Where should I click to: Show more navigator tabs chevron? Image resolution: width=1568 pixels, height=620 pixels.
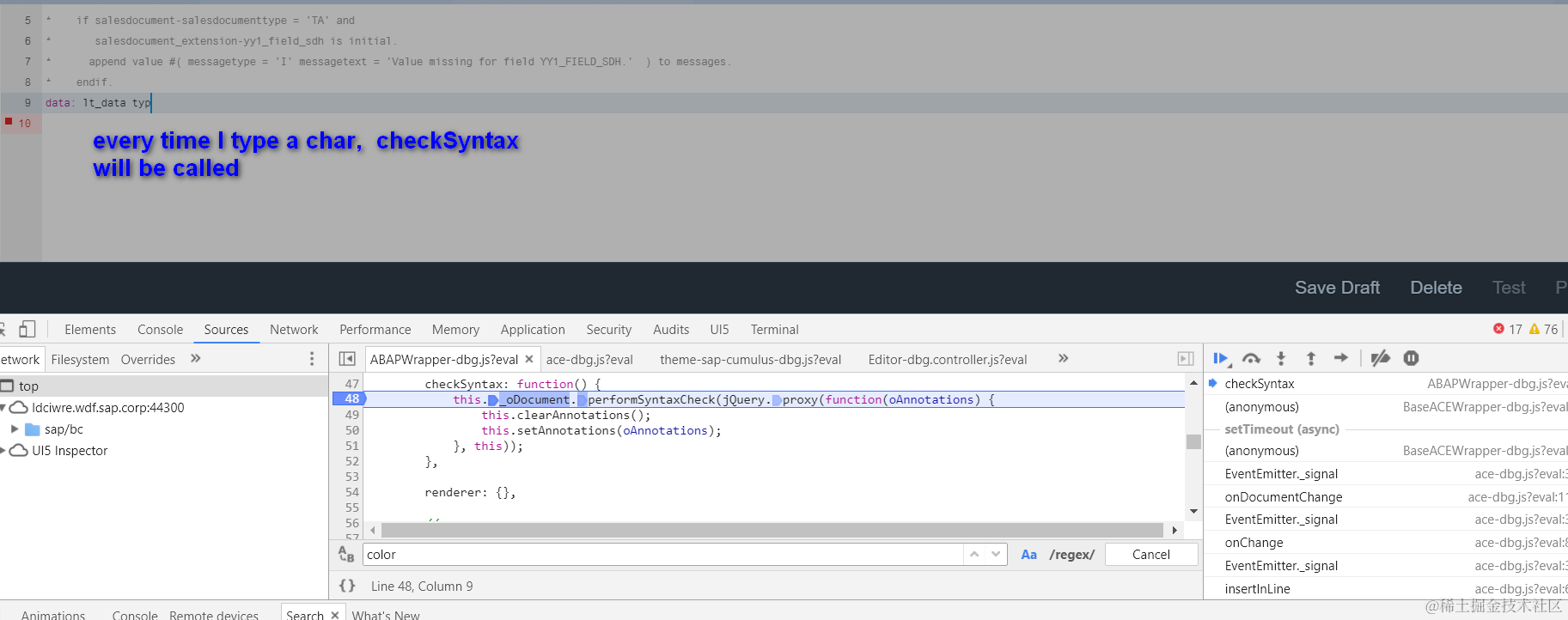click(196, 359)
